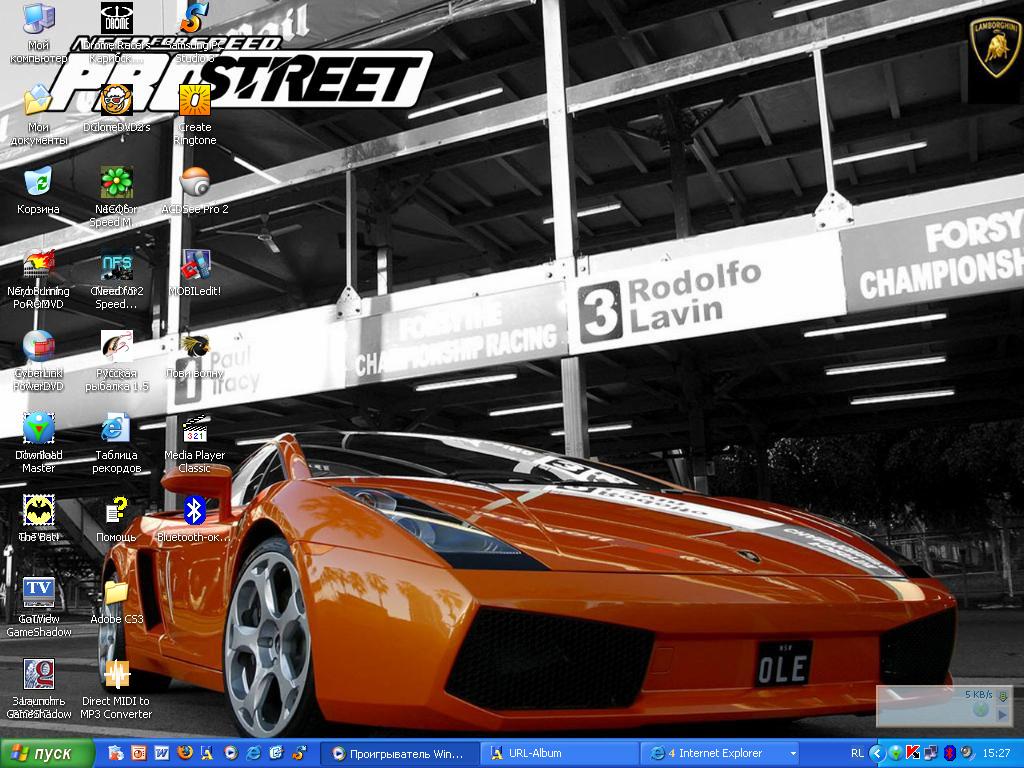Select the Bluetooth desktop shortcut icon
This screenshot has height=768, width=1024.
(195, 510)
